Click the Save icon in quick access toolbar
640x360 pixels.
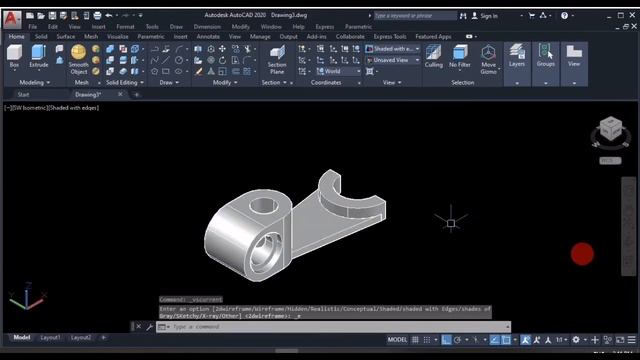pyautogui.click(x=52, y=16)
